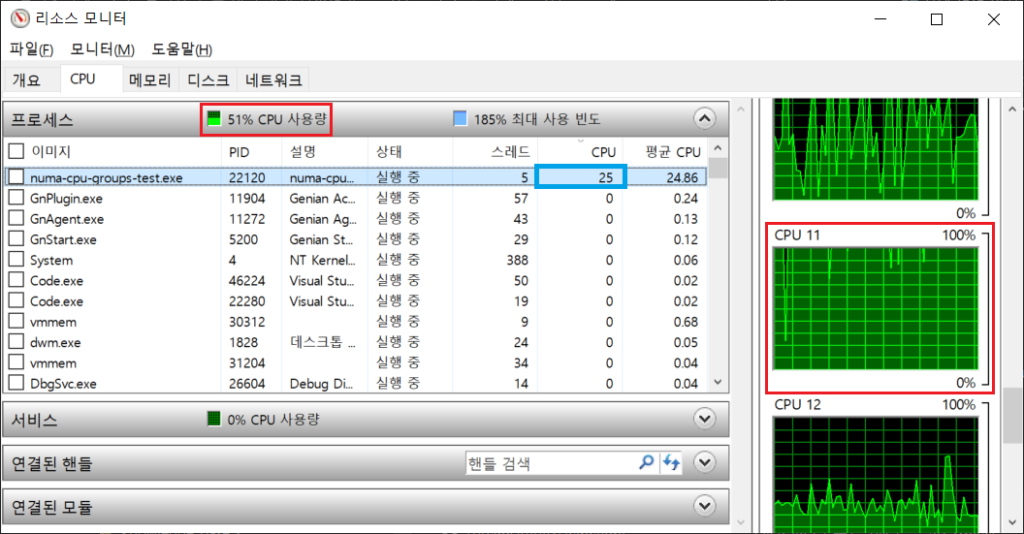Click the 51% CPU 사용량 label
Viewport: 1024px width, 534px height.
277,119
